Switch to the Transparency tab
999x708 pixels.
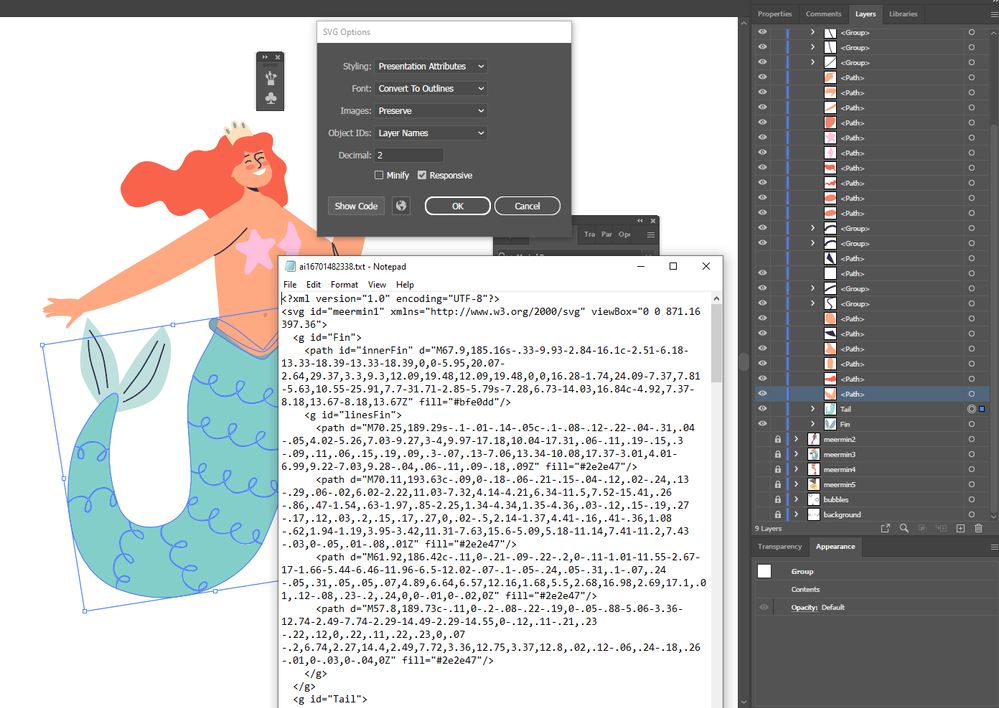[x=779, y=546]
